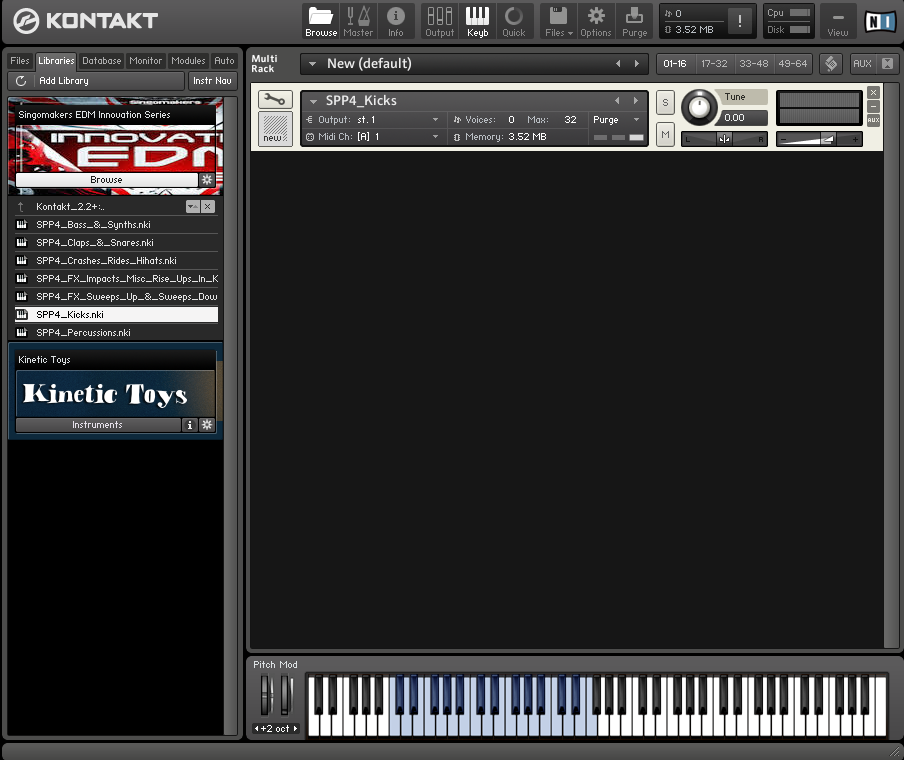The image size is (904, 760).
Task: Load next instrument preset arrow
Action: click(x=636, y=100)
